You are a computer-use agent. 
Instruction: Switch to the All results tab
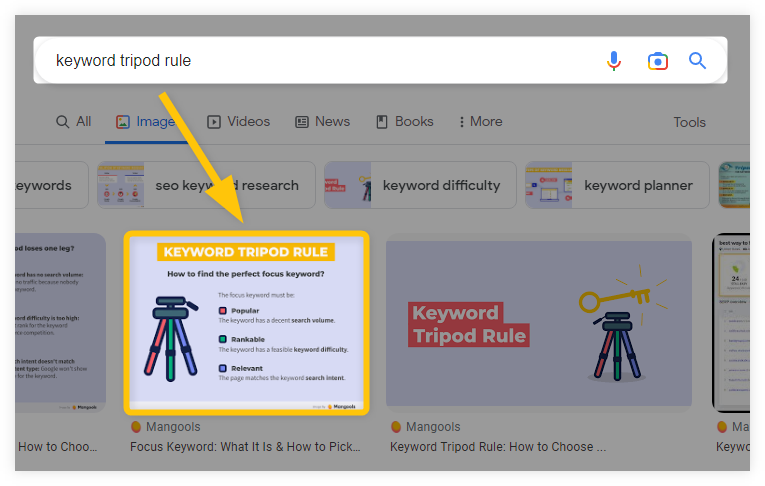(x=73, y=122)
